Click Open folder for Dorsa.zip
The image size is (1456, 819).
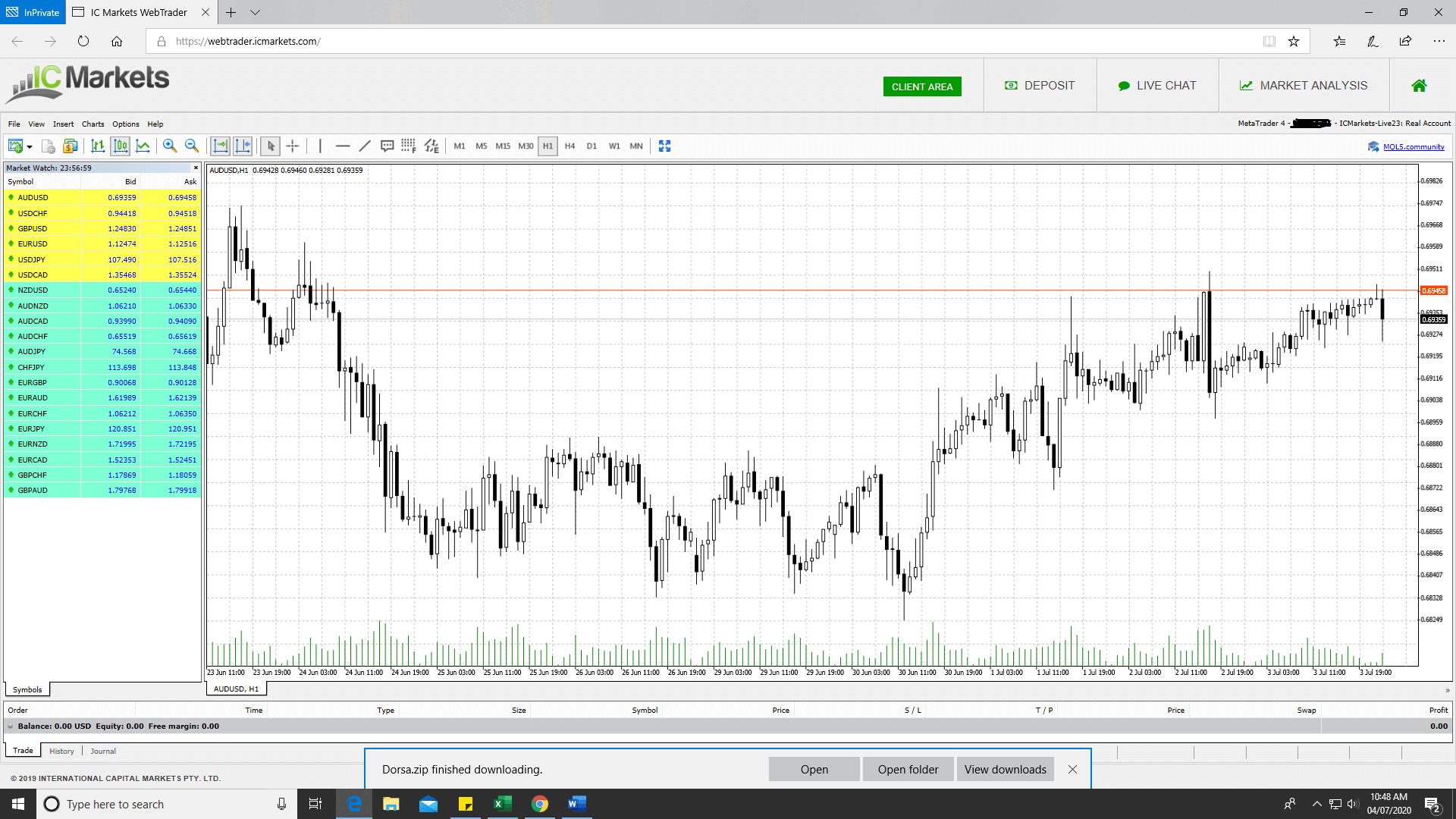pos(908,769)
